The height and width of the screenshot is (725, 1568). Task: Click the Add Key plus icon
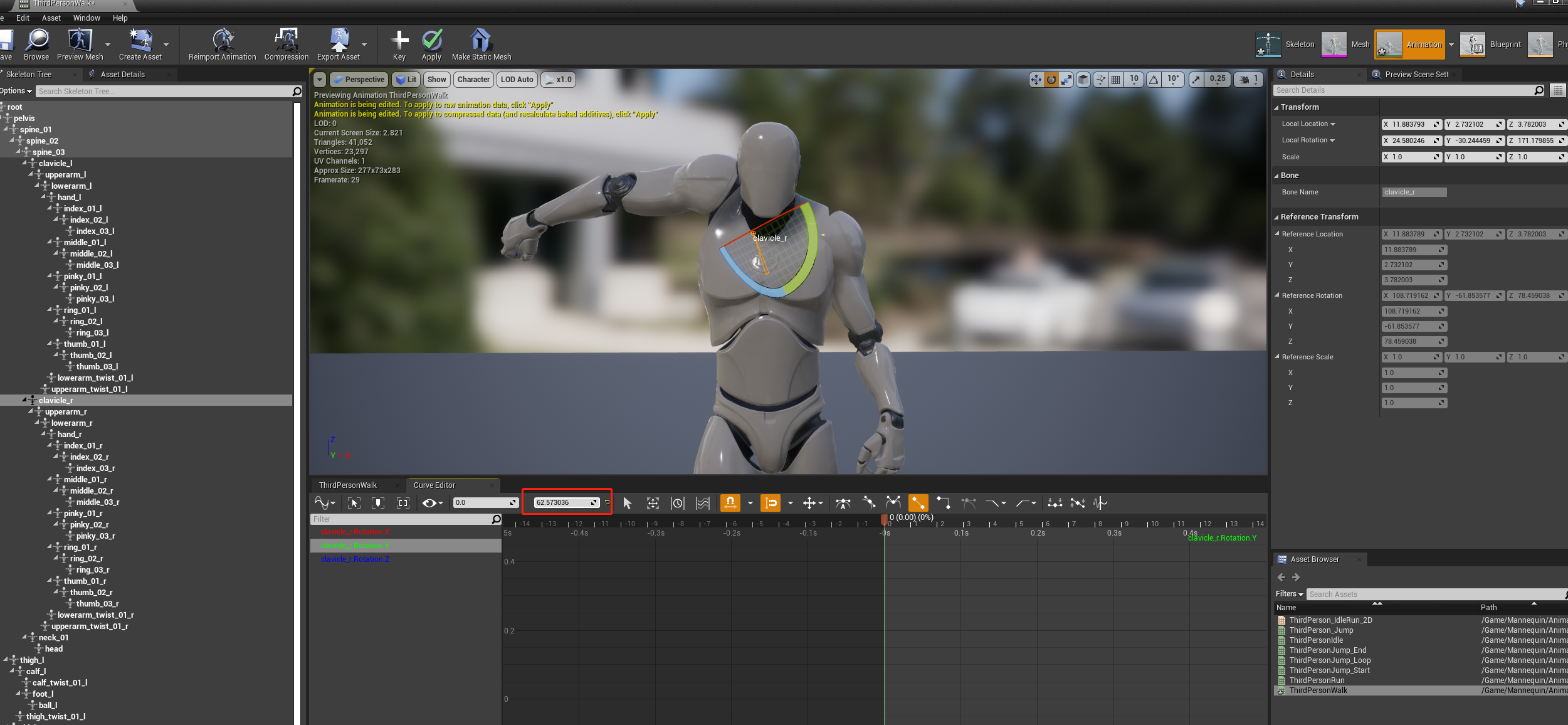pyautogui.click(x=399, y=40)
